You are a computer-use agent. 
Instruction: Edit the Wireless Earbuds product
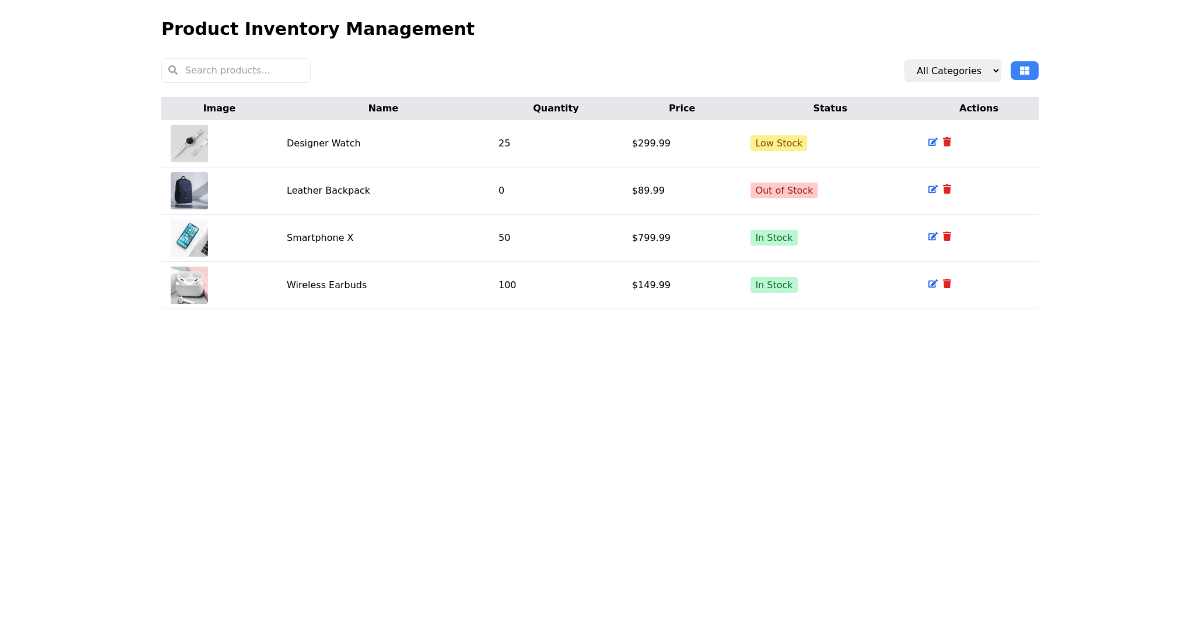[932, 283]
